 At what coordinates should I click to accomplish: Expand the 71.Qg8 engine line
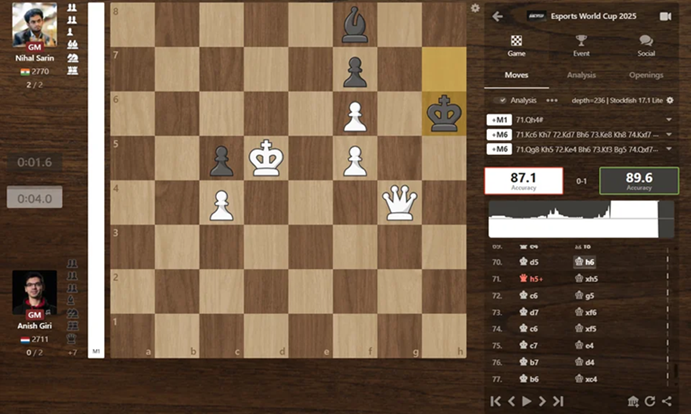click(667, 149)
